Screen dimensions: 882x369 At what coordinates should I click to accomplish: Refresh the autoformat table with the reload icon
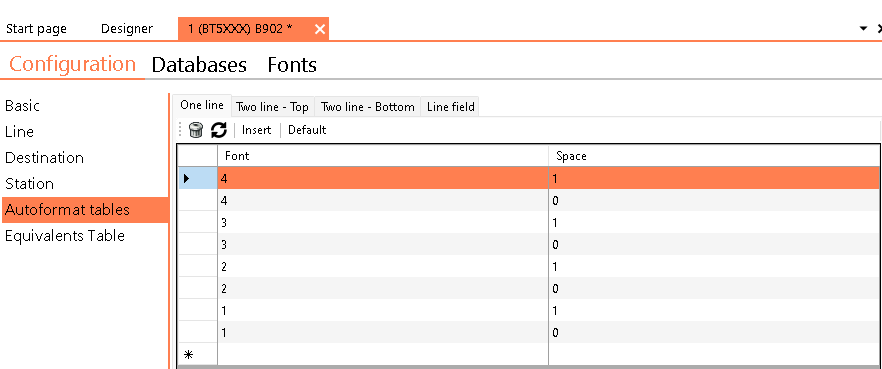click(219, 130)
